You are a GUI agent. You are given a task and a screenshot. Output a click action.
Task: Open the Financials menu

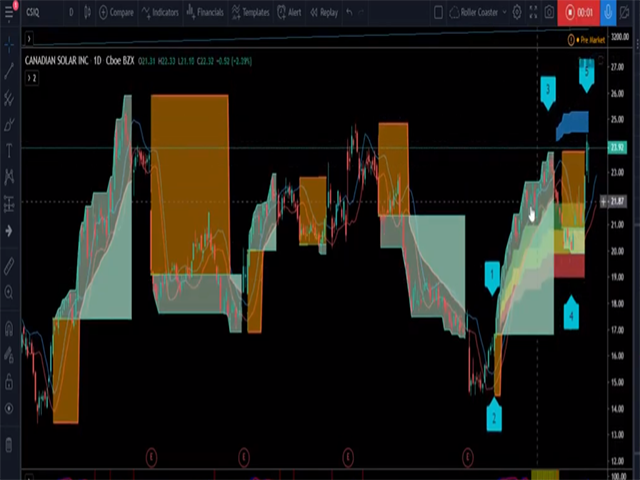click(x=205, y=13)
